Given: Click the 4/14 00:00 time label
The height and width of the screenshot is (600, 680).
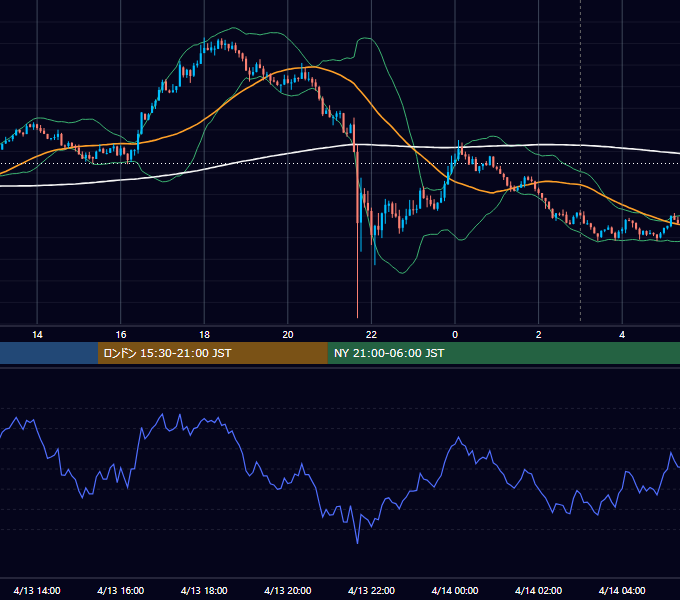Looking at the screenshot, I should [455, 590].
